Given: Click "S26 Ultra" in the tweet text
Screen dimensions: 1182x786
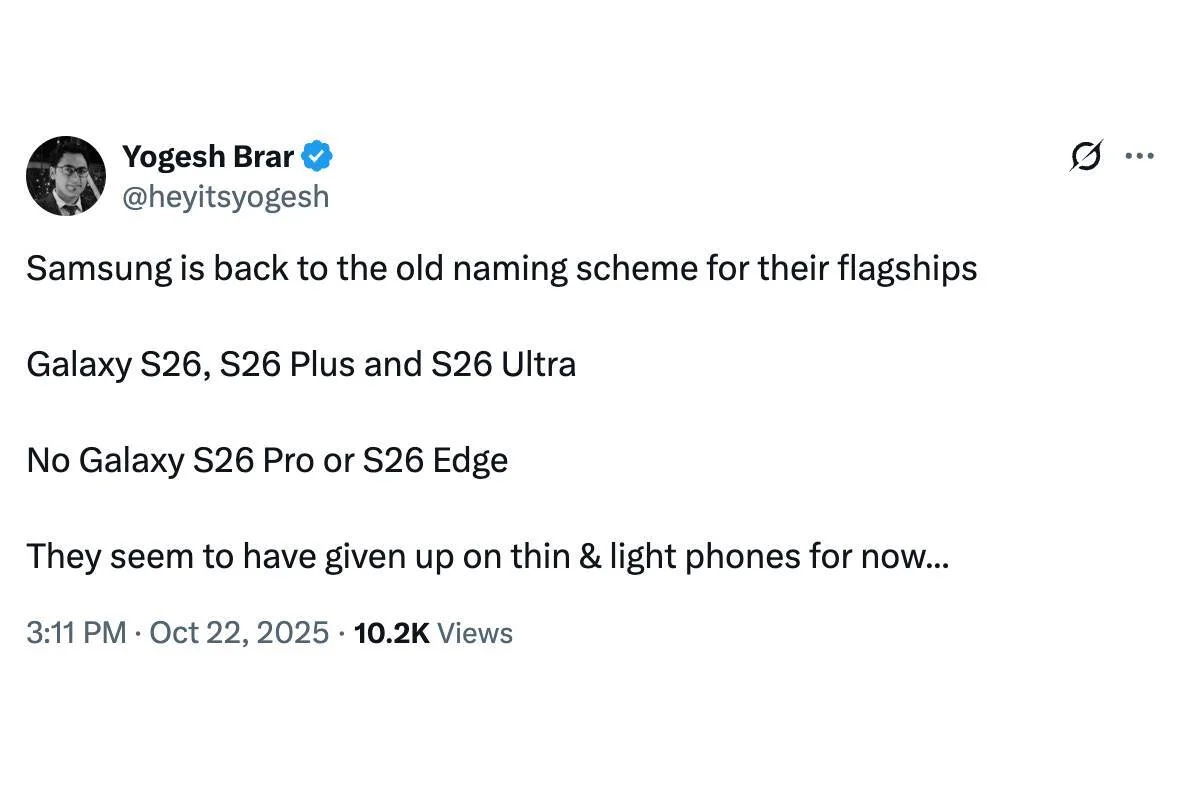Looking at the screenshot, I should (x=503, y=364).
